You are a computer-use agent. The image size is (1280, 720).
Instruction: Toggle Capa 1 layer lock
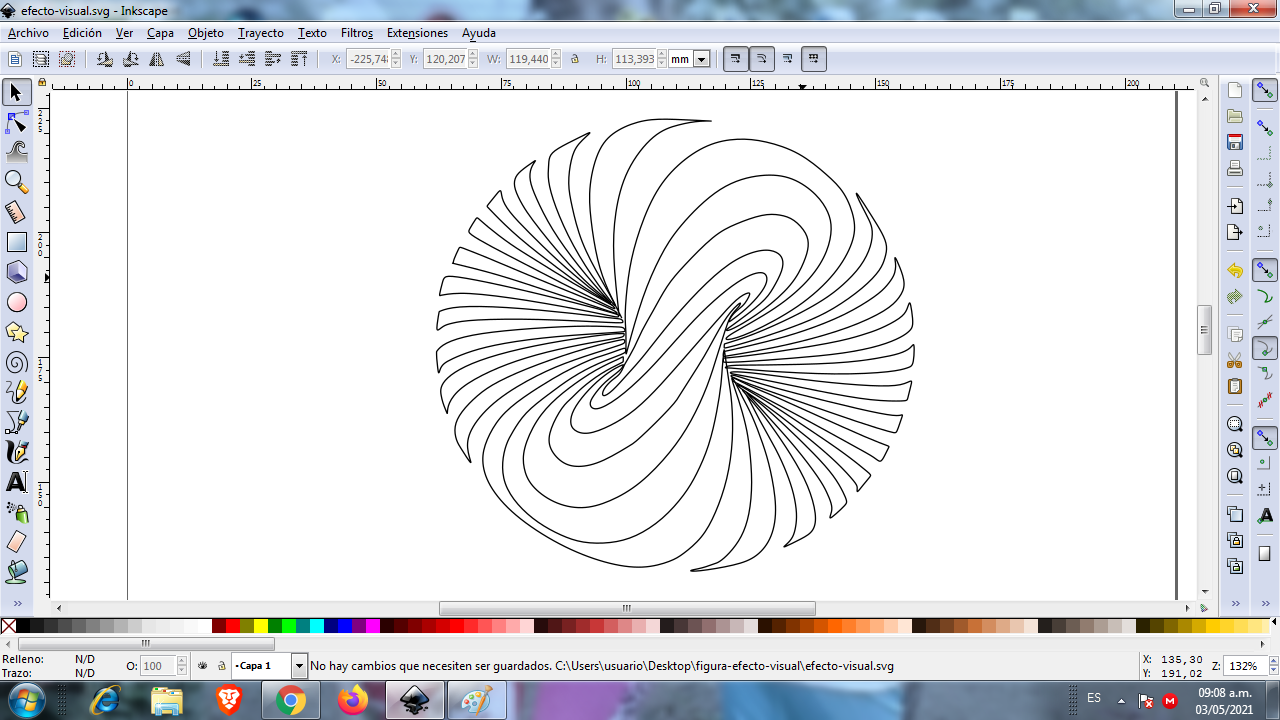[222, 665]
